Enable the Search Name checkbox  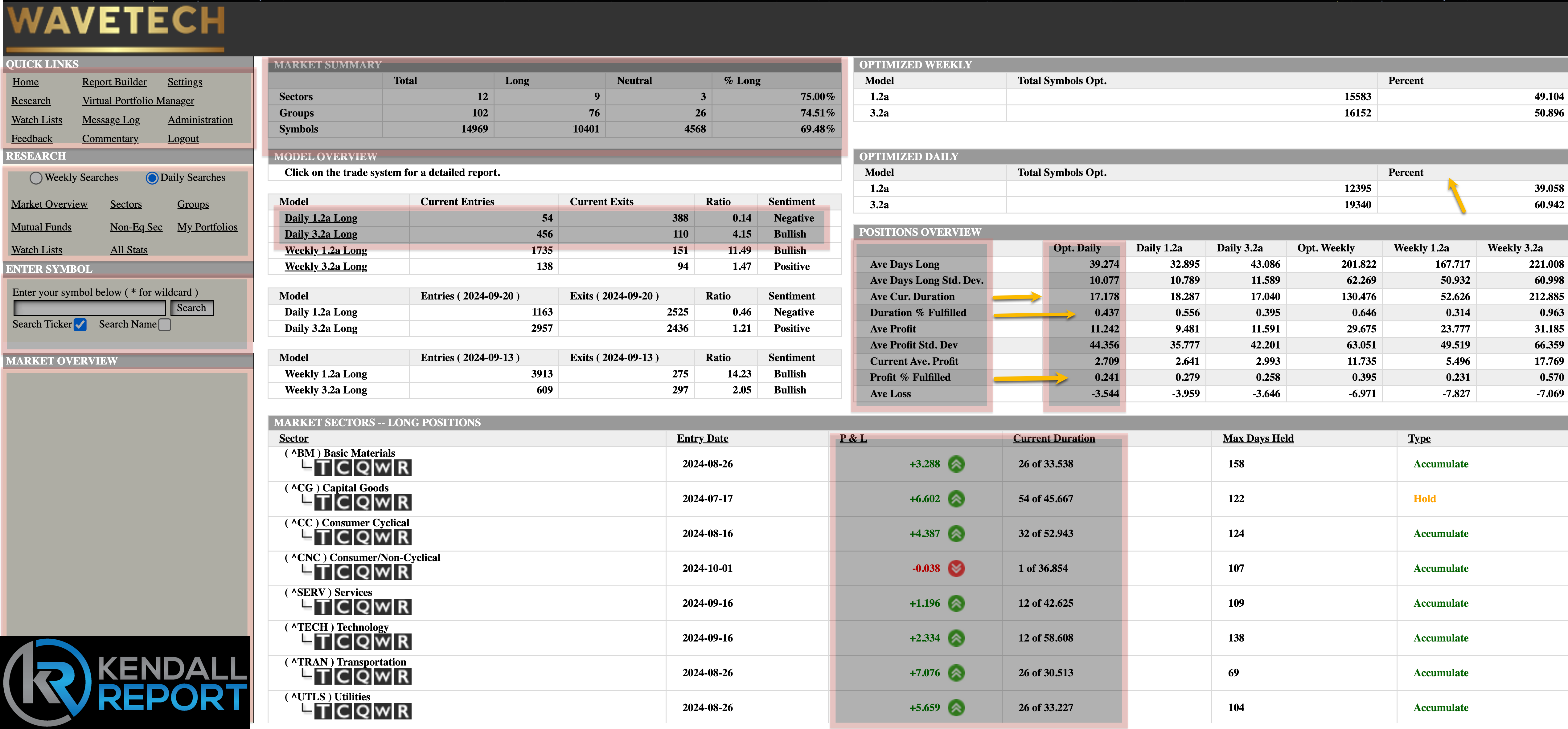tap(164, 325)
